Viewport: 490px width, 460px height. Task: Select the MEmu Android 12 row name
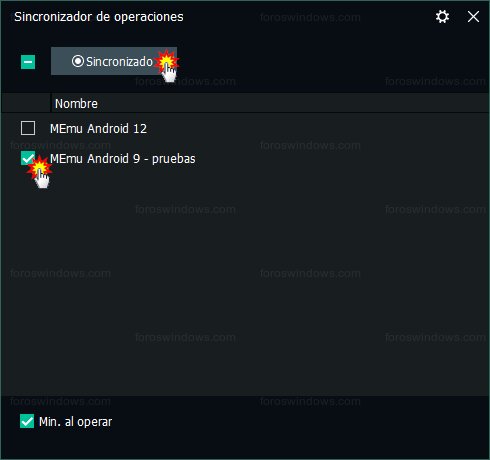point(98,129)
